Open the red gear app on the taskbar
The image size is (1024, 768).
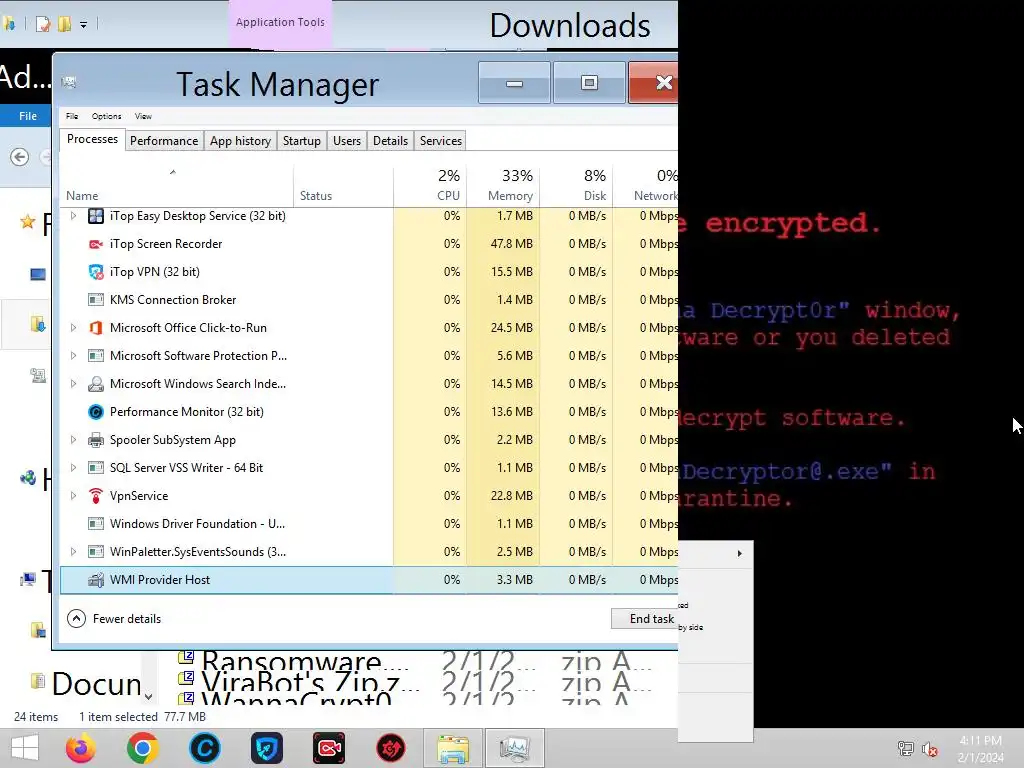click(x=391, y=748)
